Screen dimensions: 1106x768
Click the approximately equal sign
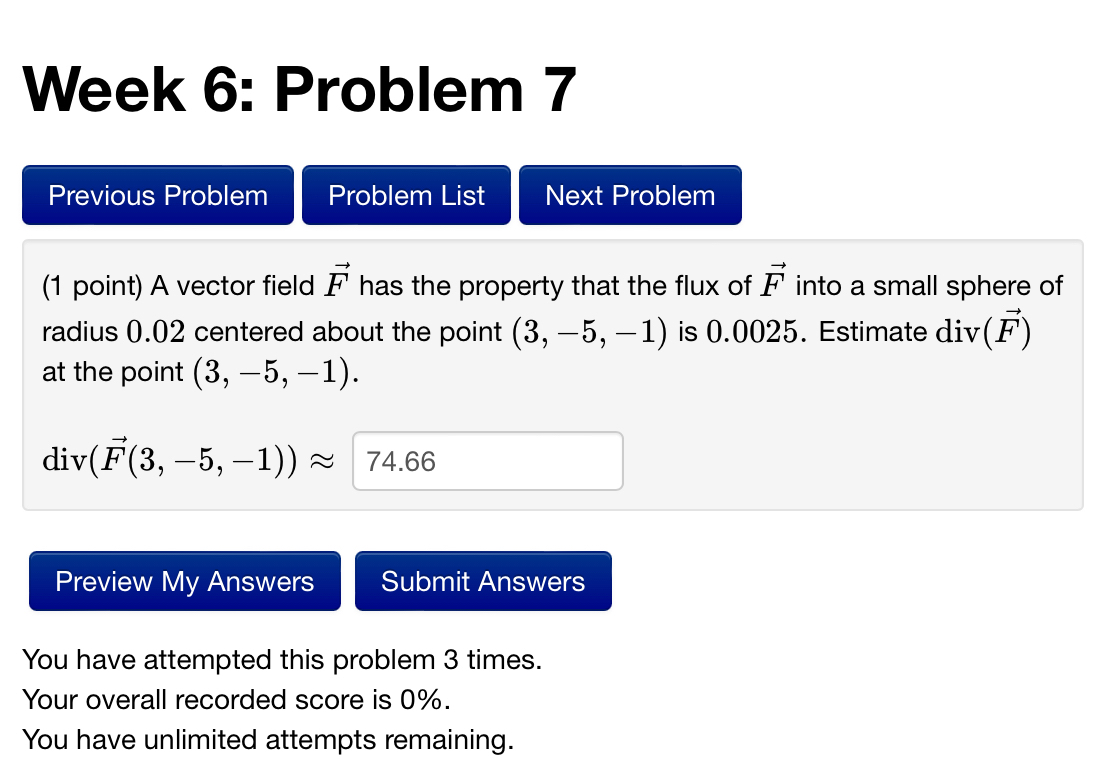(x=332, y=461)
